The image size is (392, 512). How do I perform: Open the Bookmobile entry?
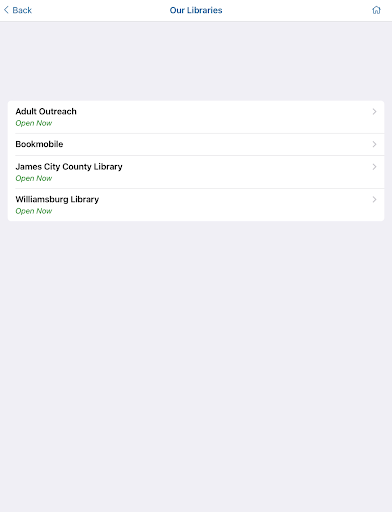coord(196,144)
